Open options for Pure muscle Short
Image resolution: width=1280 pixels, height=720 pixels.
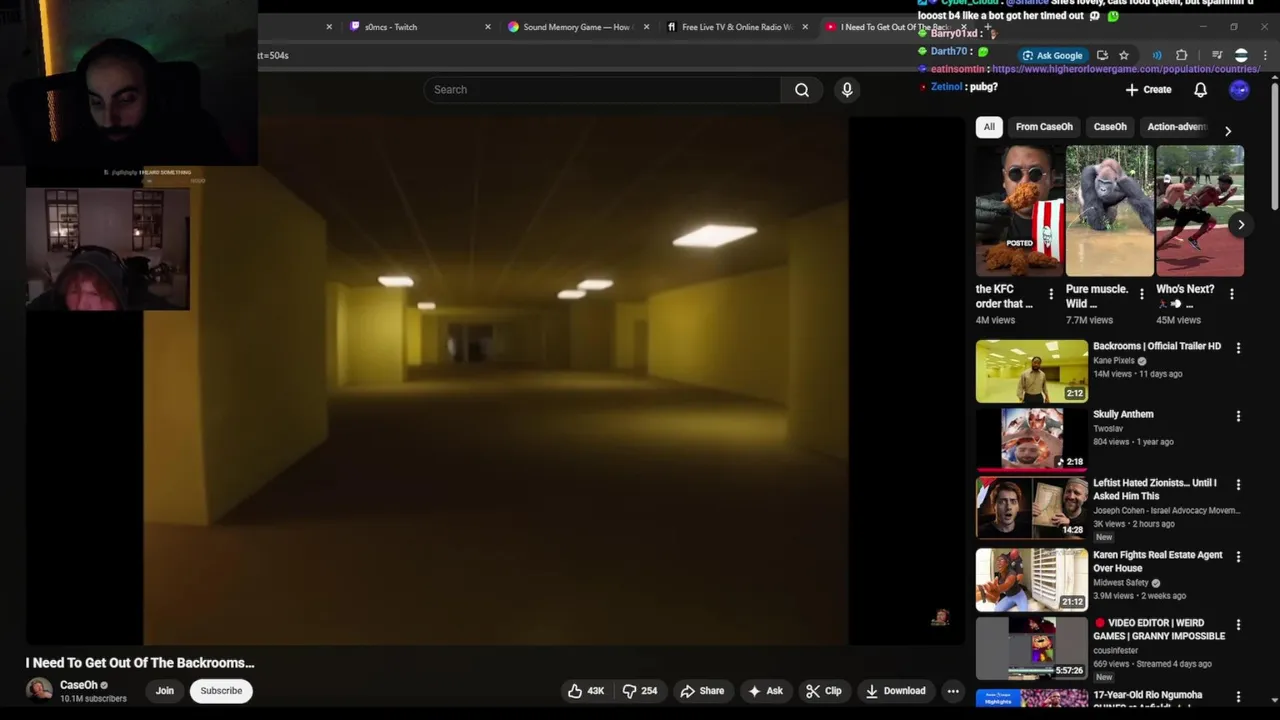(x=1142, y=294)
